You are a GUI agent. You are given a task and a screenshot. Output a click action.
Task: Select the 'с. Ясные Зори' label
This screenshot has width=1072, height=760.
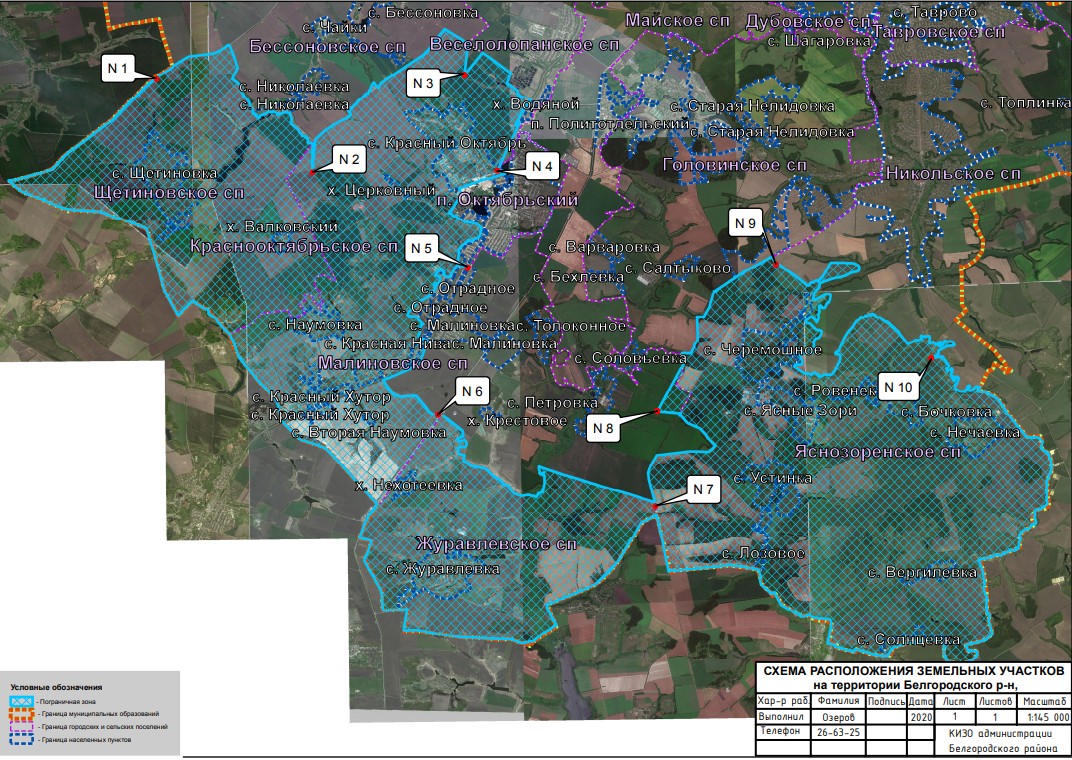pyautogui.click(x=801, y=411)
